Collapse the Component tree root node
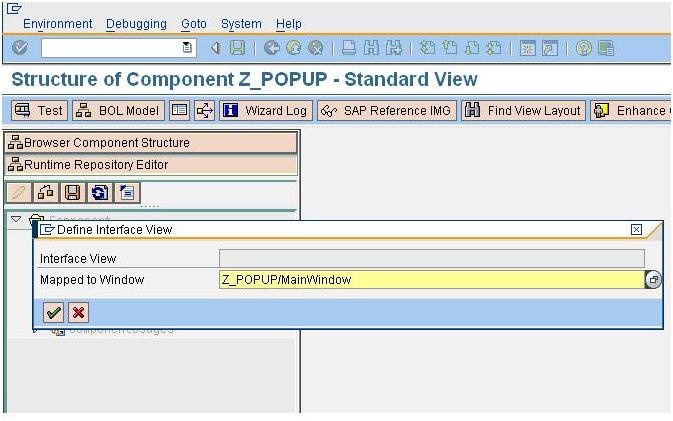 (x=16, y=219)
